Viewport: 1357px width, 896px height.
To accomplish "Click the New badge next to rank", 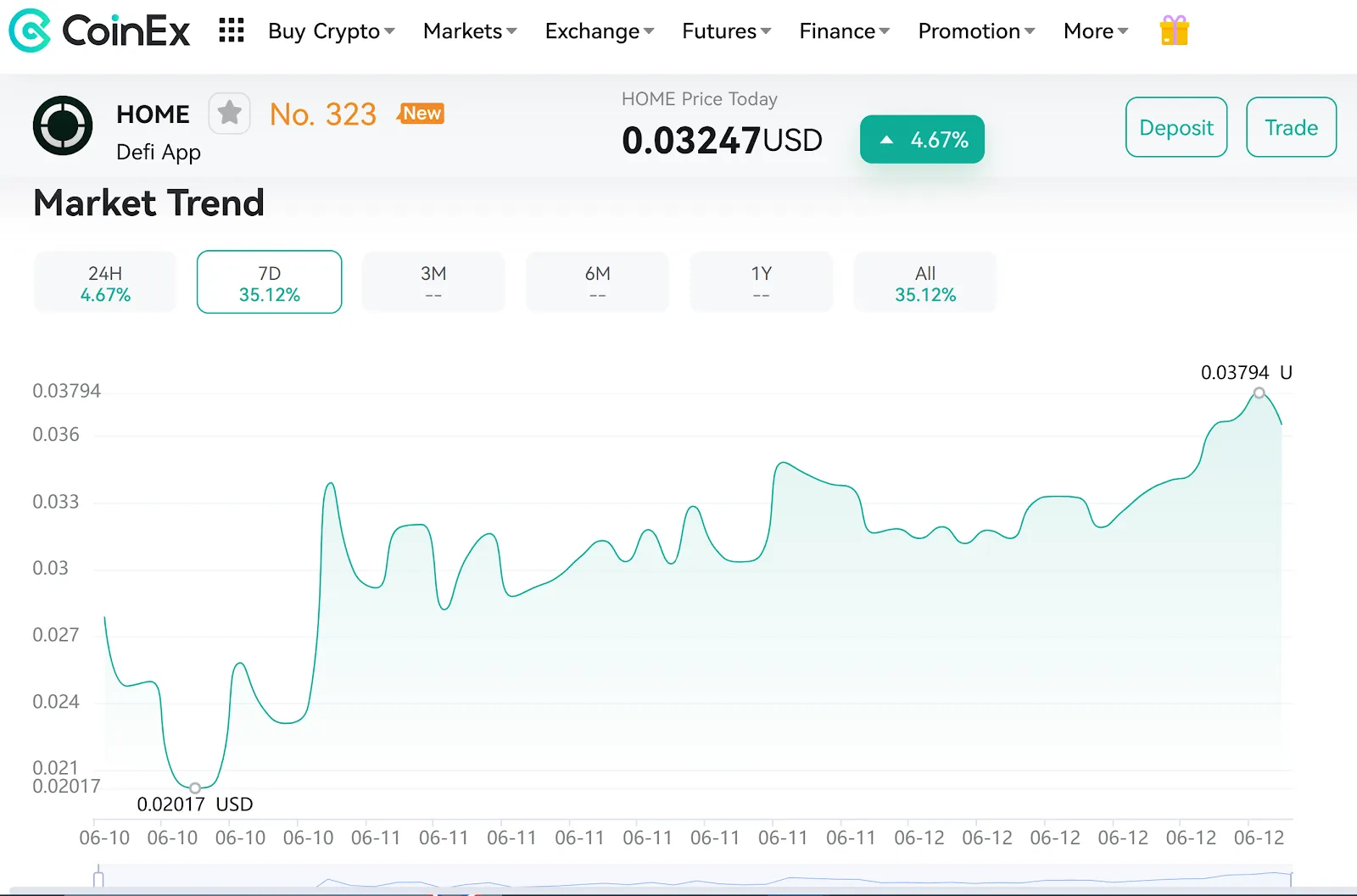I will (422, 114).
